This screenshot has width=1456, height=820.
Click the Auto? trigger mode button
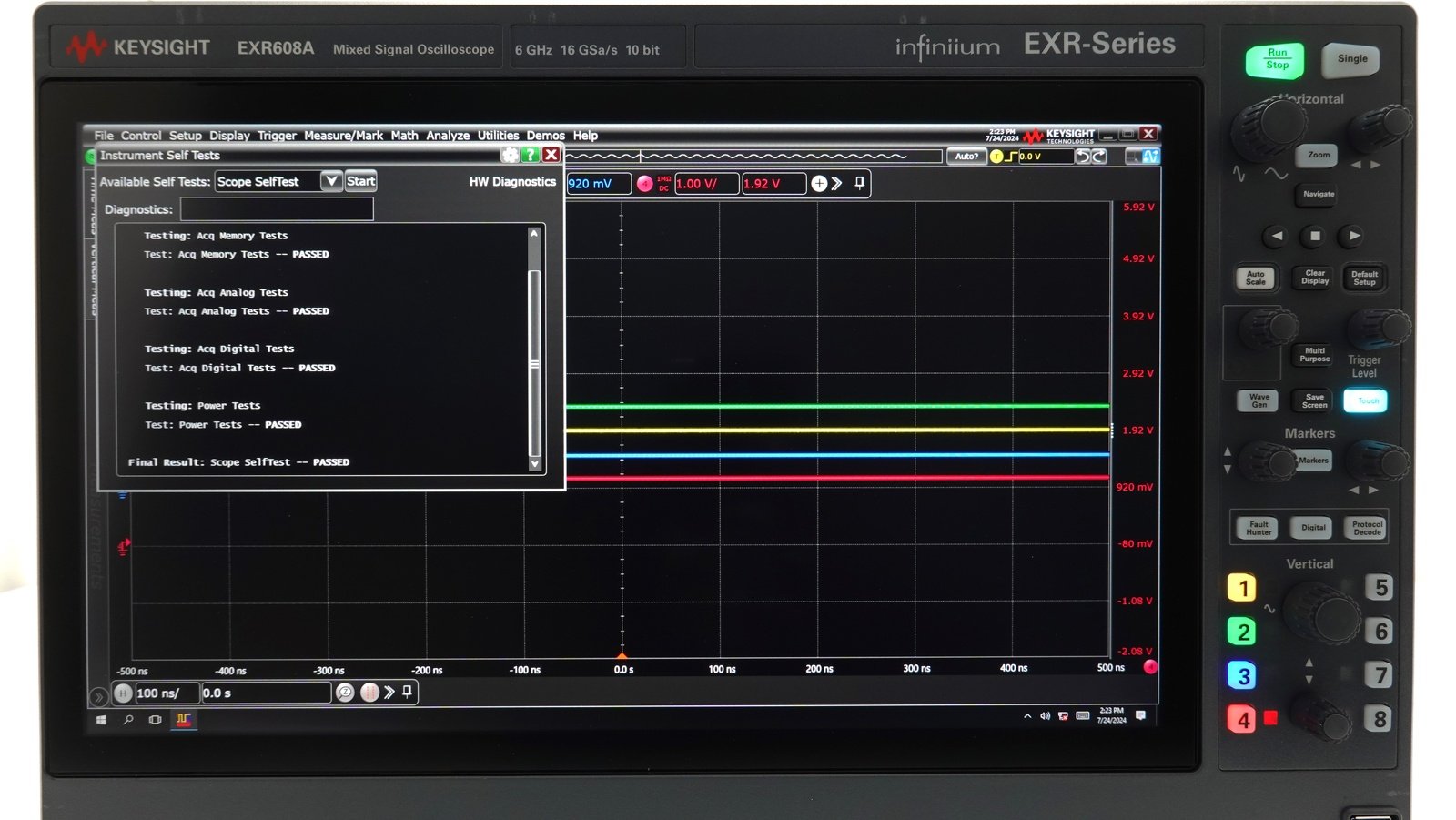coord(966,157)
